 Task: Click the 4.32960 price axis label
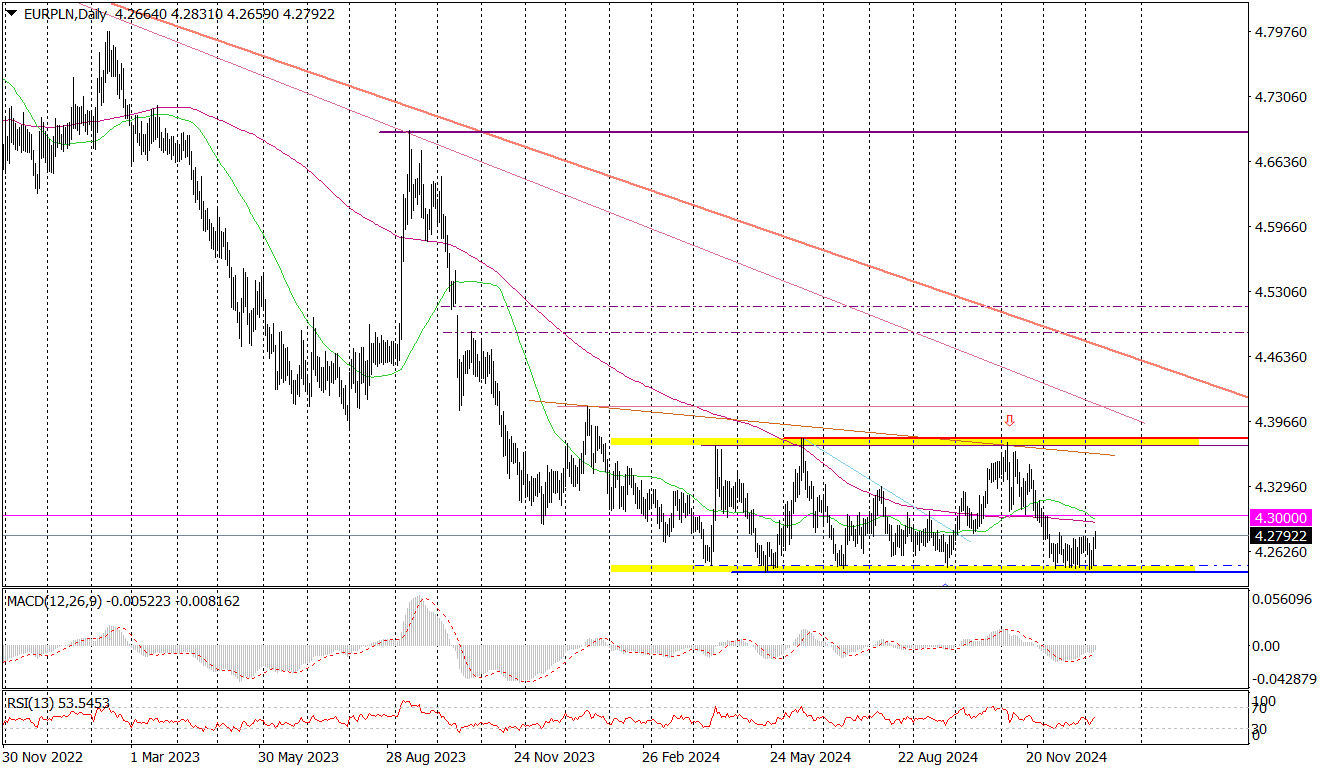tap(1281, 487)
